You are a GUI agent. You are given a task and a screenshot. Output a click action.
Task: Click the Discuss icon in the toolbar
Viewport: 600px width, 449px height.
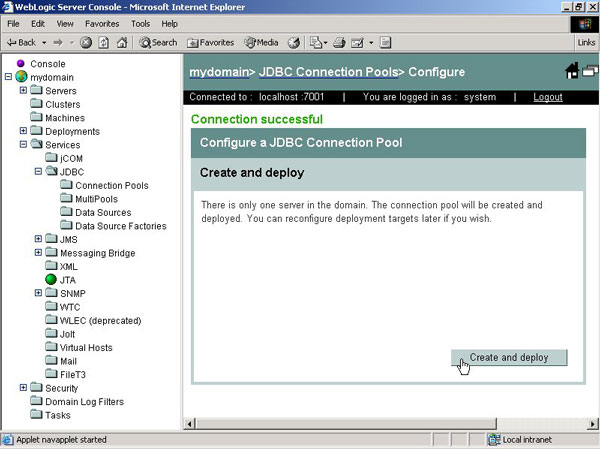[x=385, y=42]
